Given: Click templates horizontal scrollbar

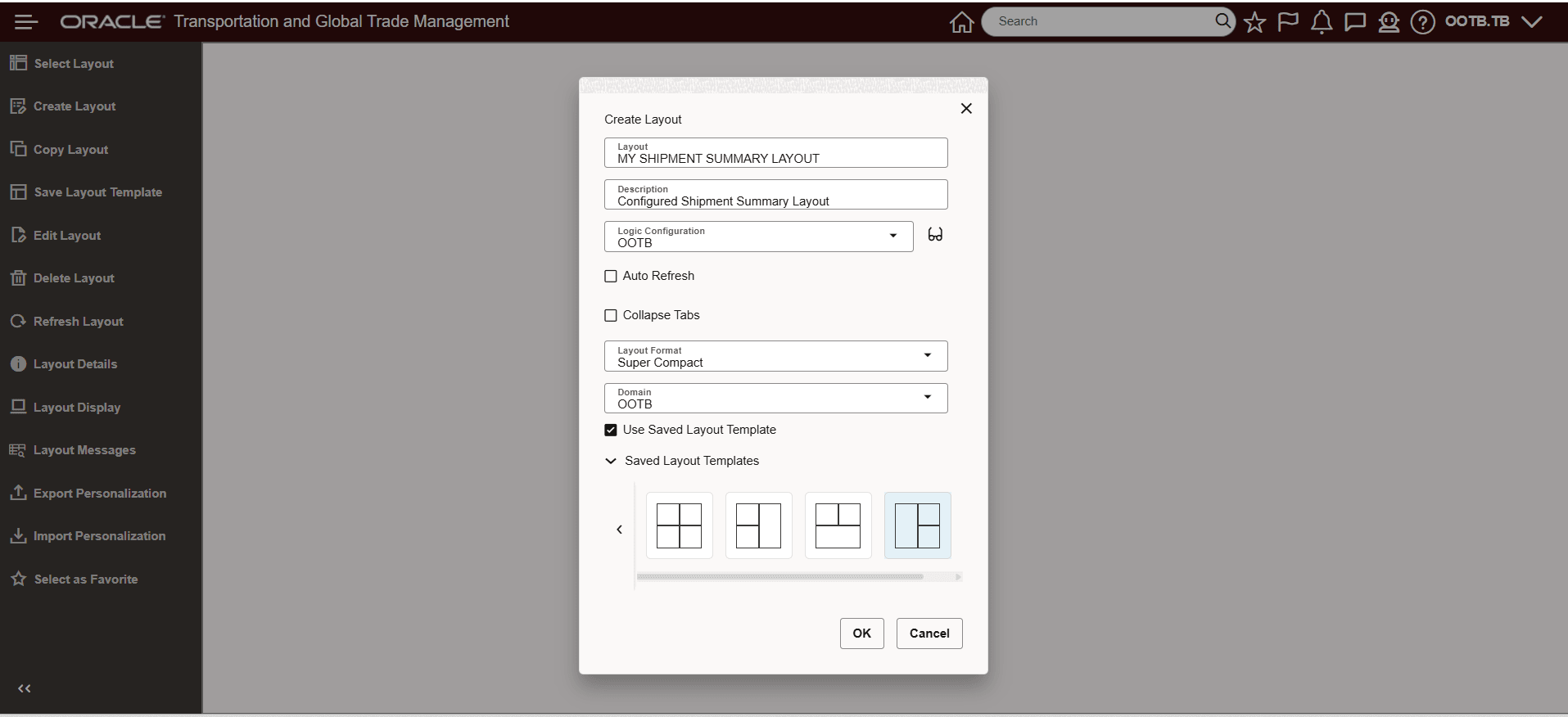Looking at the screenshot, I should tap(780, 577).
